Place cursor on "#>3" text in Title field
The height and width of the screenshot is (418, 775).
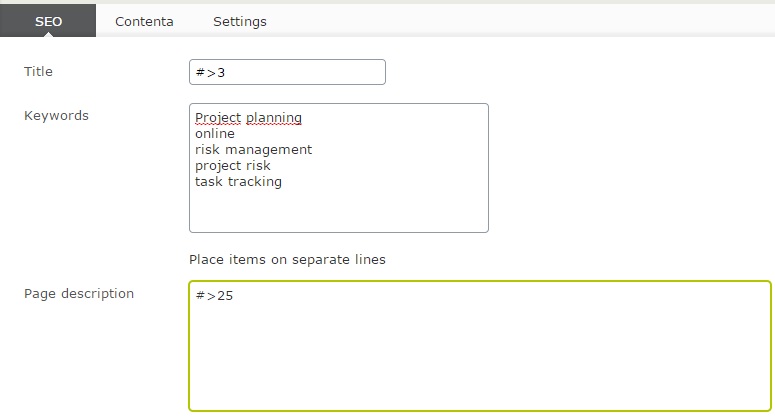211,73
